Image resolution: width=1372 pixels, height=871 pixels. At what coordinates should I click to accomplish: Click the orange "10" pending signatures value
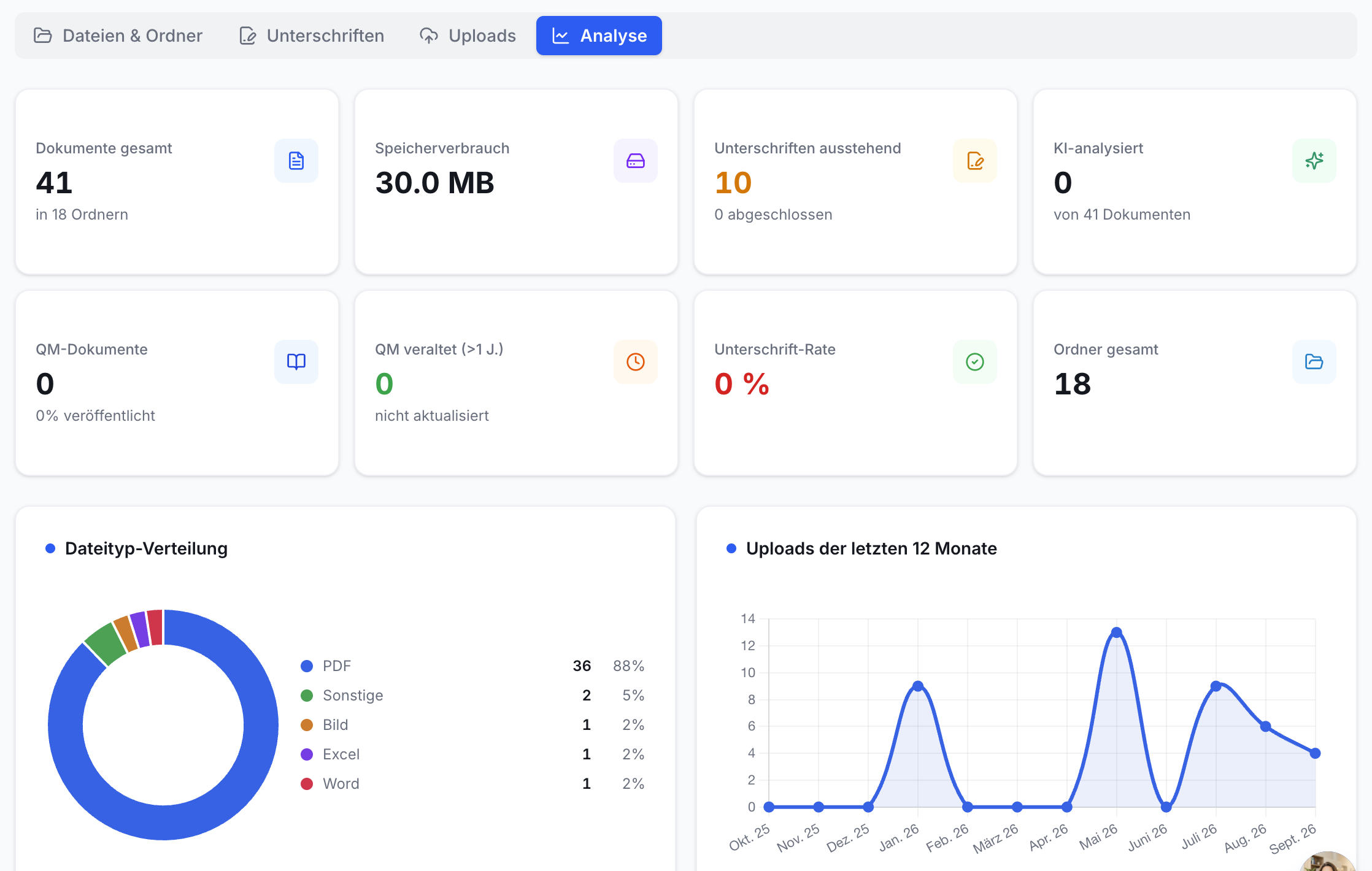pos(733,183)
